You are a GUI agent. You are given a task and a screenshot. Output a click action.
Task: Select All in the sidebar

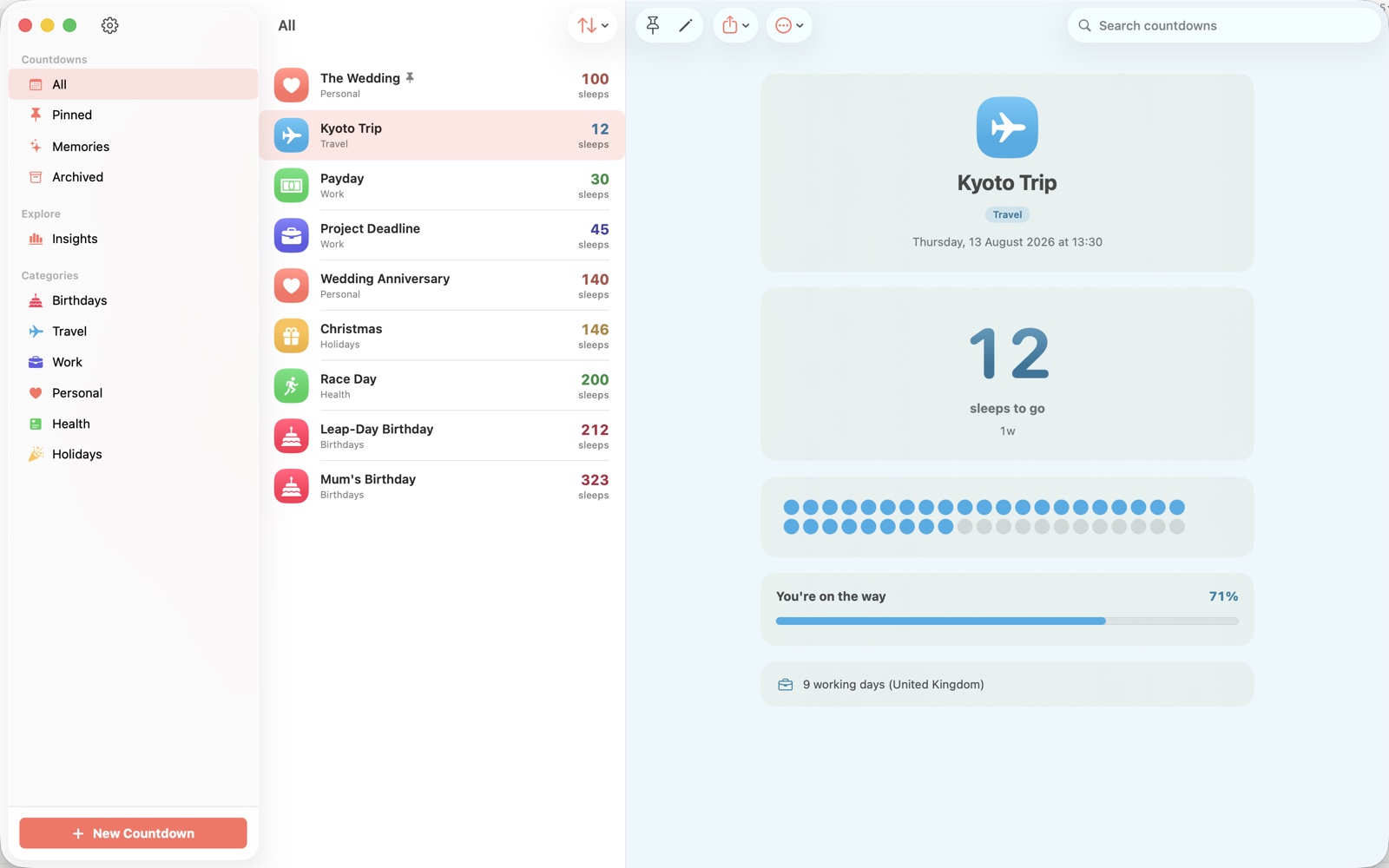pos(134,84)
